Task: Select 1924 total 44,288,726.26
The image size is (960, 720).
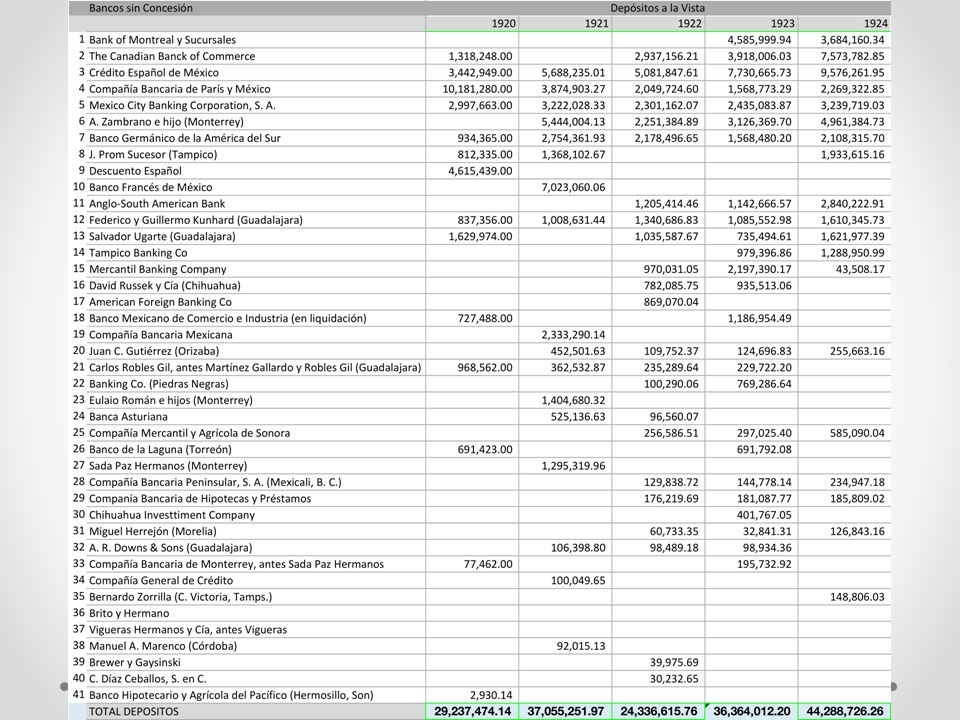Action: click(x=844, y=711)
